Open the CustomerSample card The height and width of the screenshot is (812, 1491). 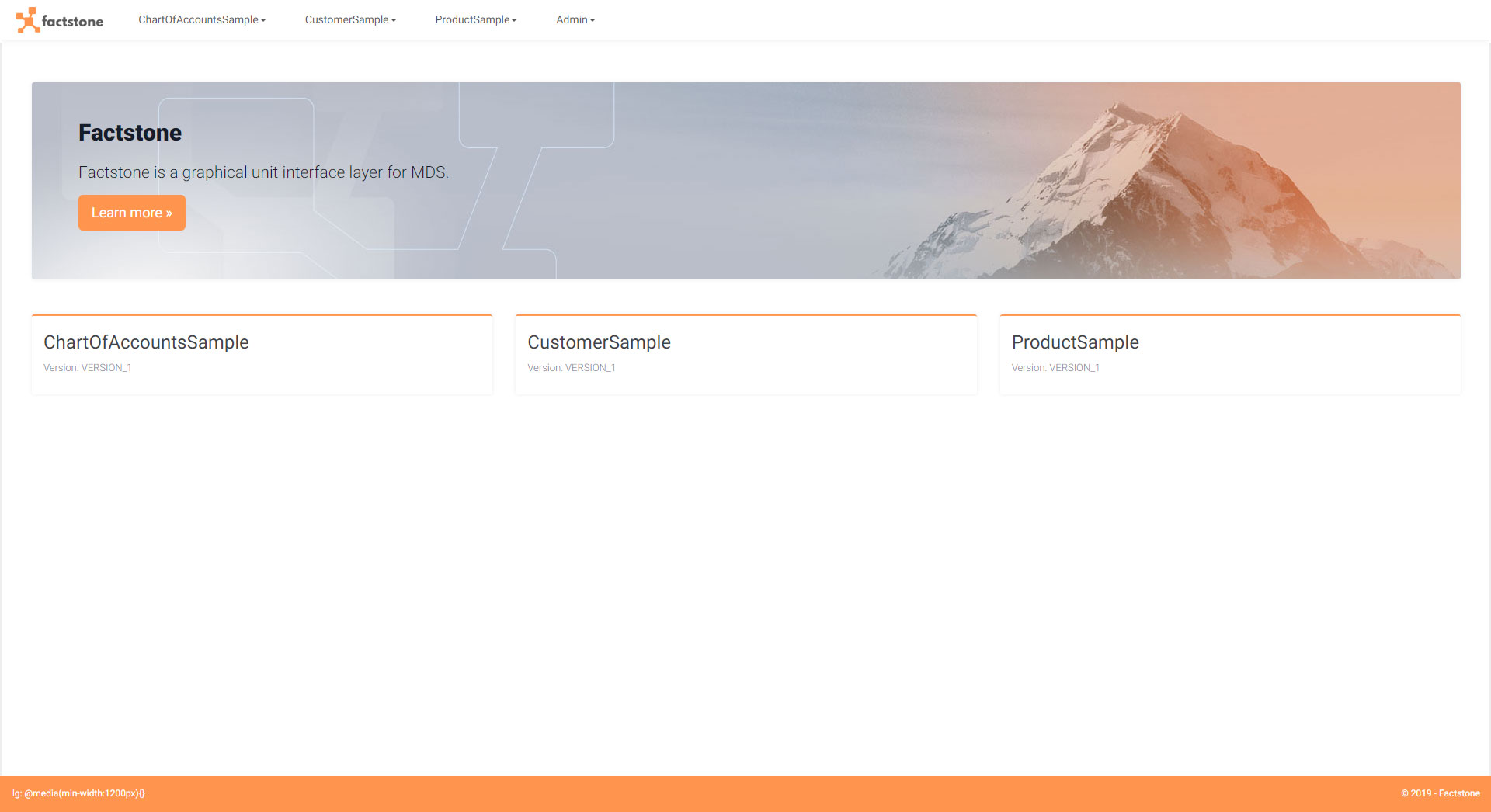[x=745, y=354]
